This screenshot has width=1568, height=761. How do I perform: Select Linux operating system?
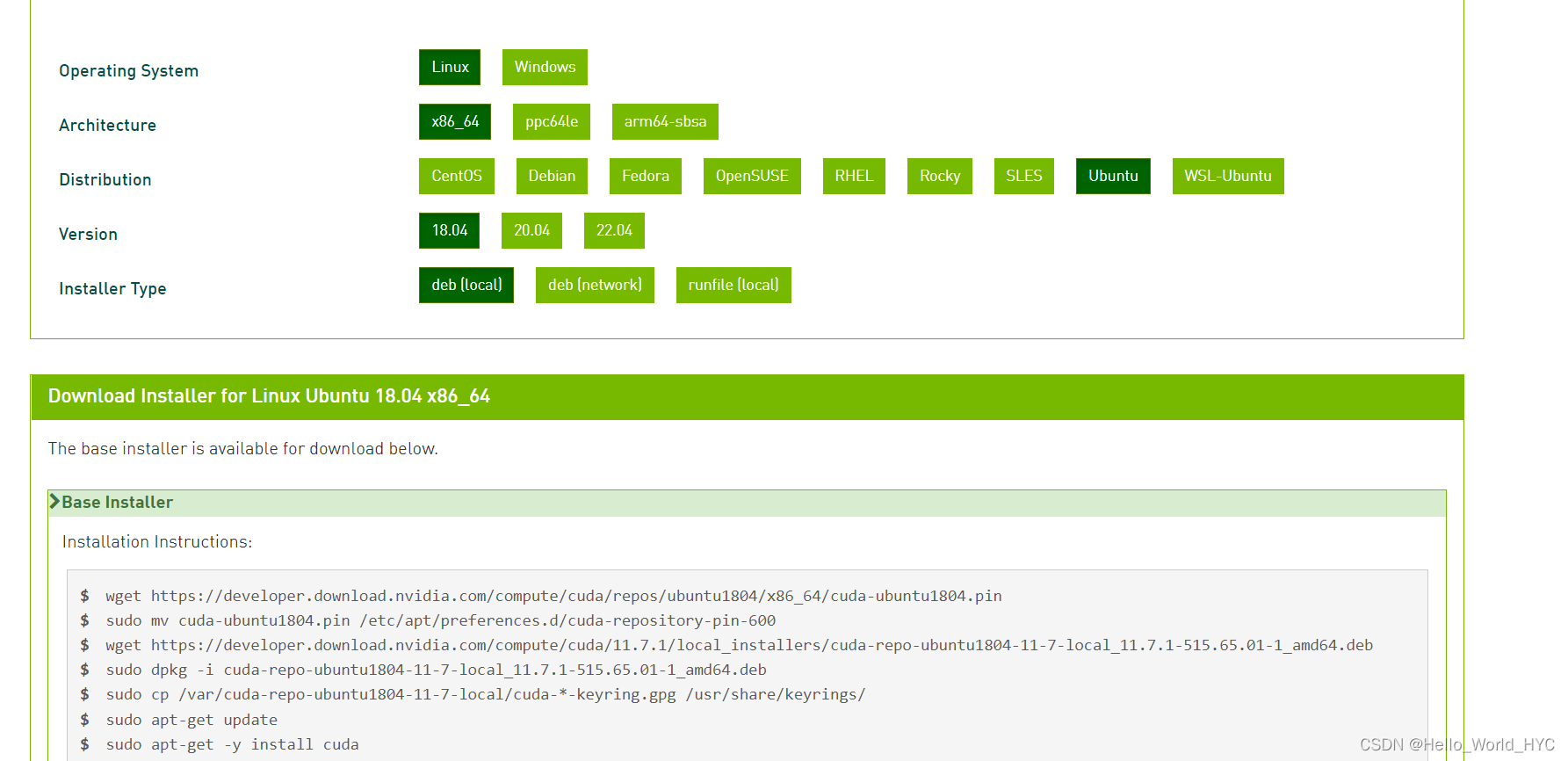[450, 67]
